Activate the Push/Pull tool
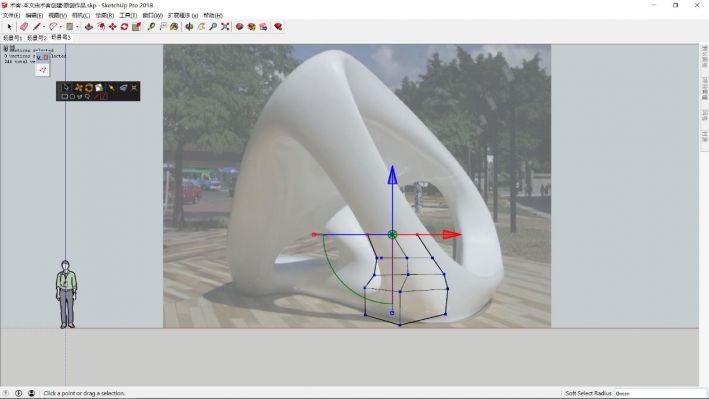Viewport: 709px width, 399px height. click(x=89, y=27)
